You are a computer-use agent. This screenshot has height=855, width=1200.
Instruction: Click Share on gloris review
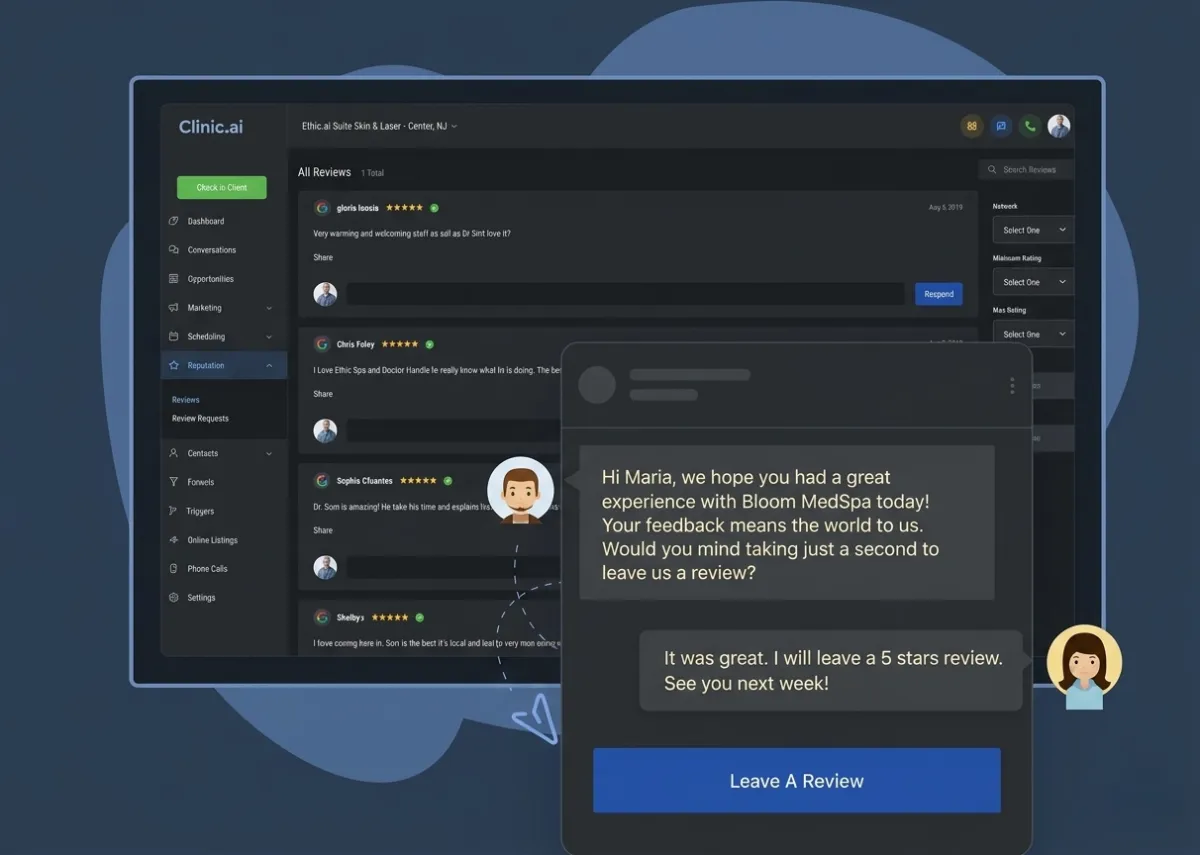point(323,258)
